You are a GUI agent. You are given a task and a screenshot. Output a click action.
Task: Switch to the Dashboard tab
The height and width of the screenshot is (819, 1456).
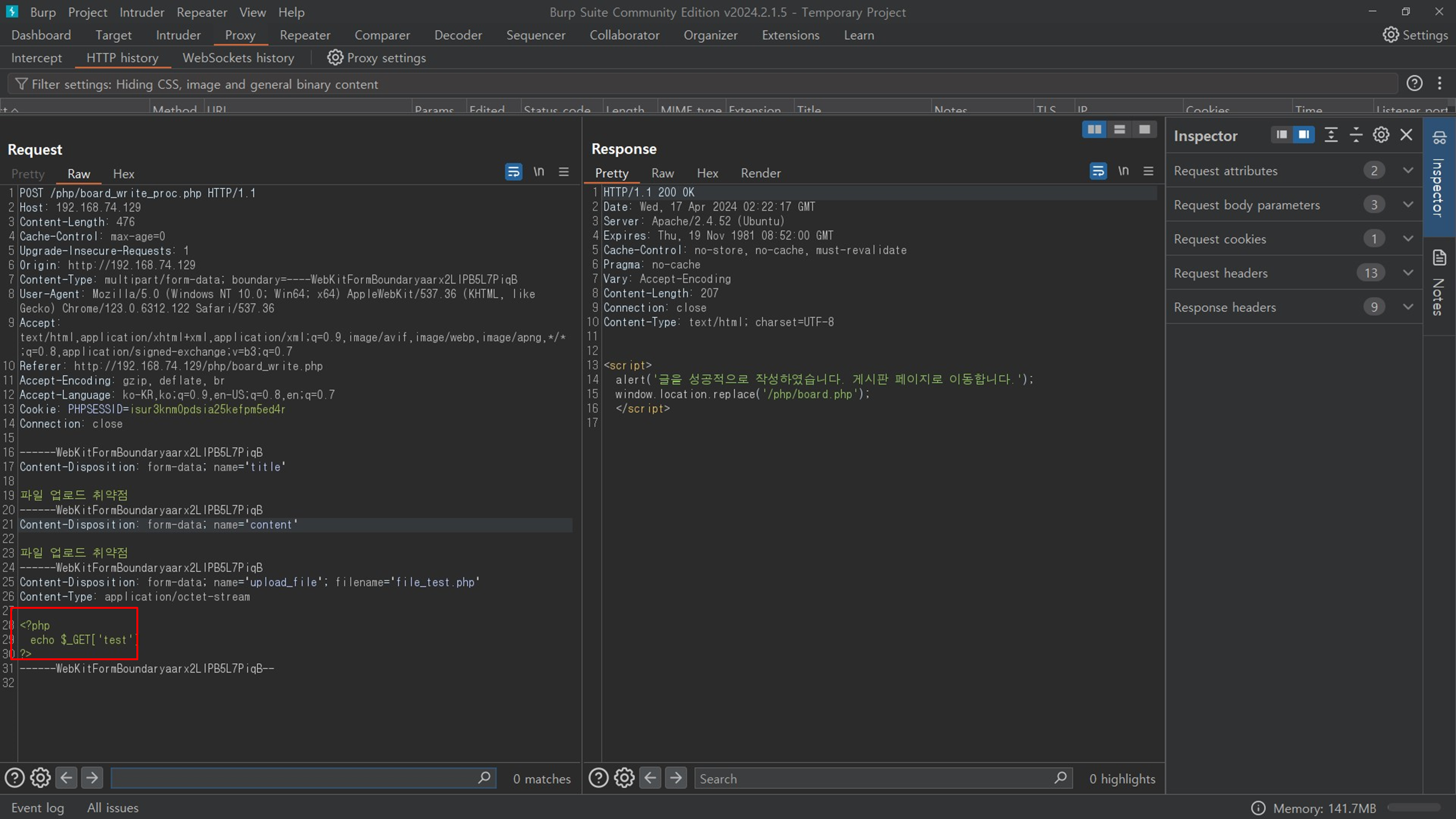41,35
